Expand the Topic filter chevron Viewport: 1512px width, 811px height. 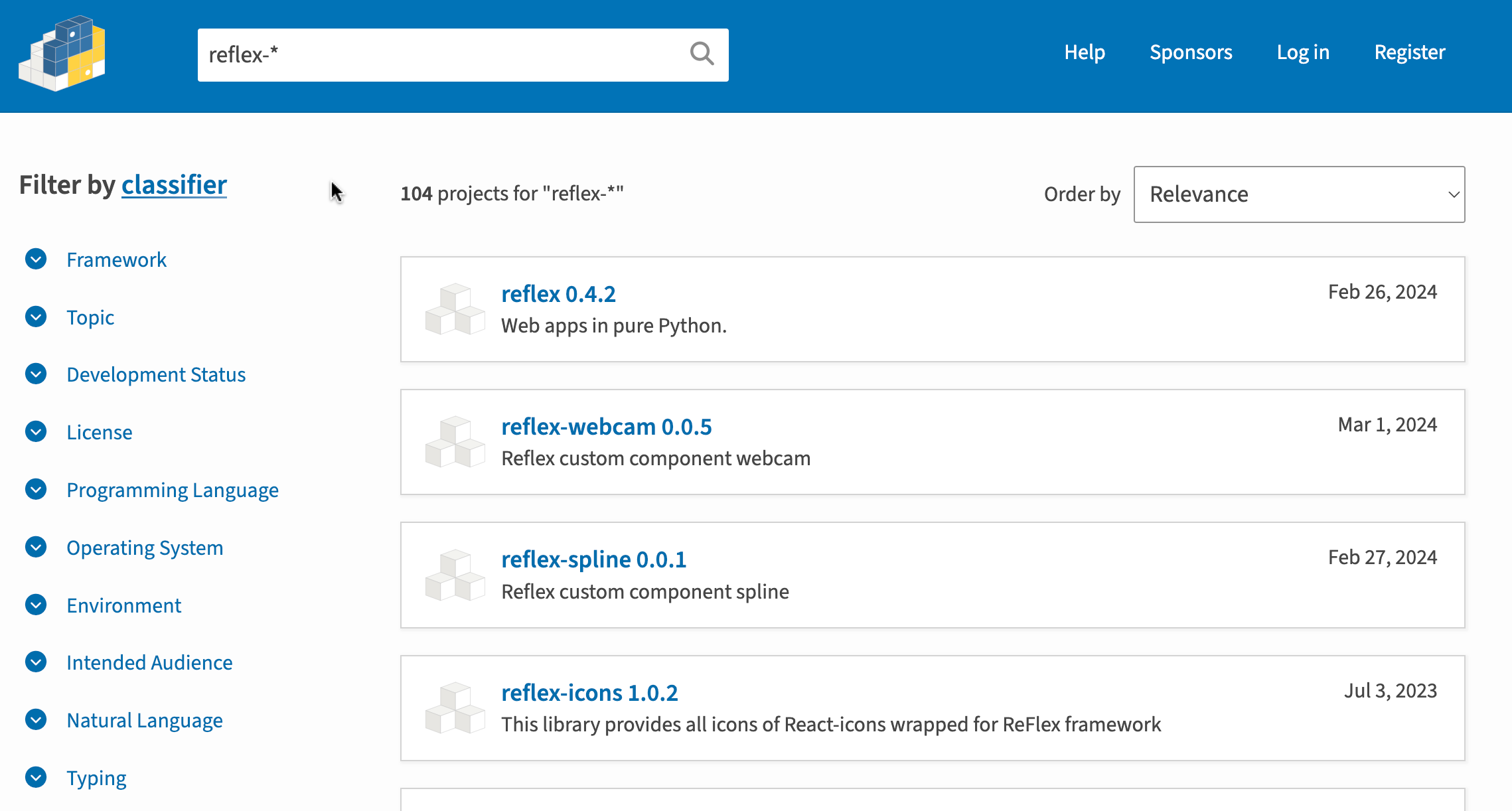pos(36,317)
